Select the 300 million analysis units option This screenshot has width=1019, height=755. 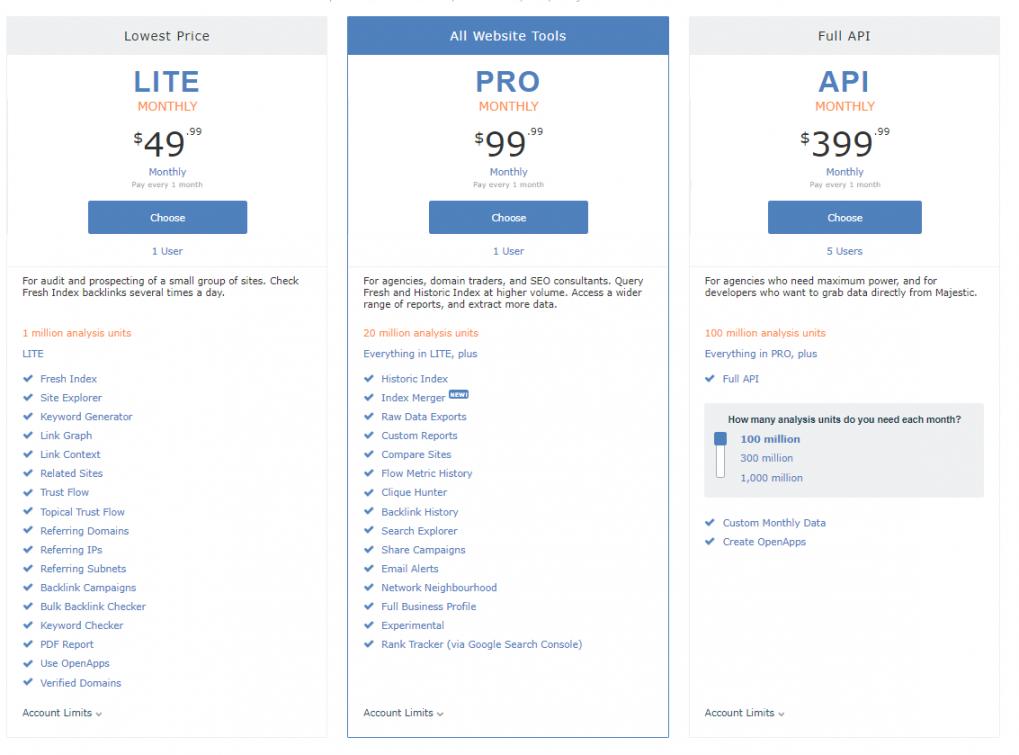pos(766,458)
